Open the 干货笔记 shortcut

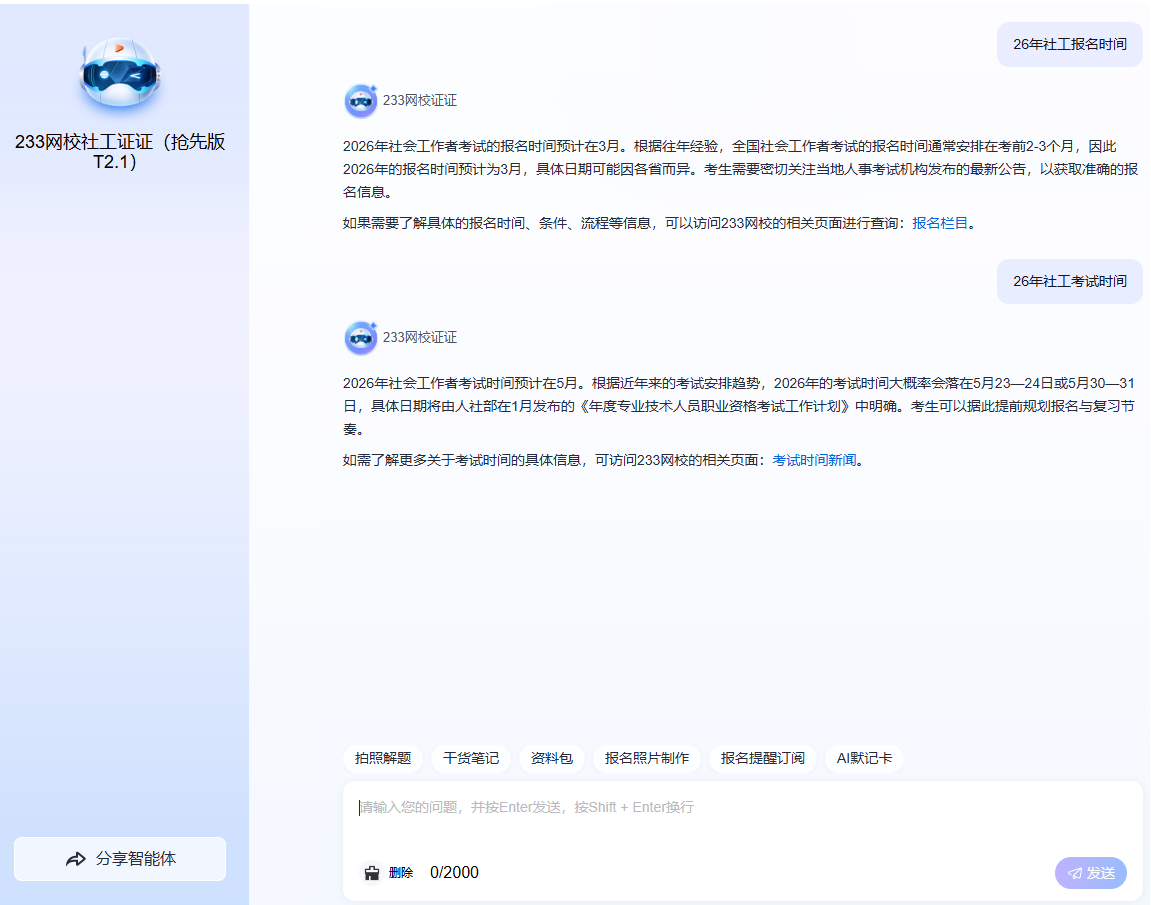click(x=471, y=758)
